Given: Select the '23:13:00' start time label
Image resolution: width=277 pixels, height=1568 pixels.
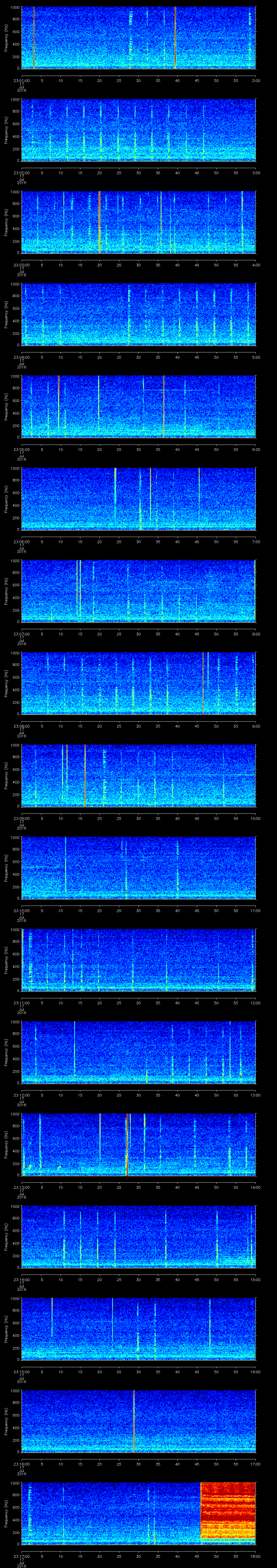Looking at the screenshot, I should pyautogui.click(x=21, y=1186).
